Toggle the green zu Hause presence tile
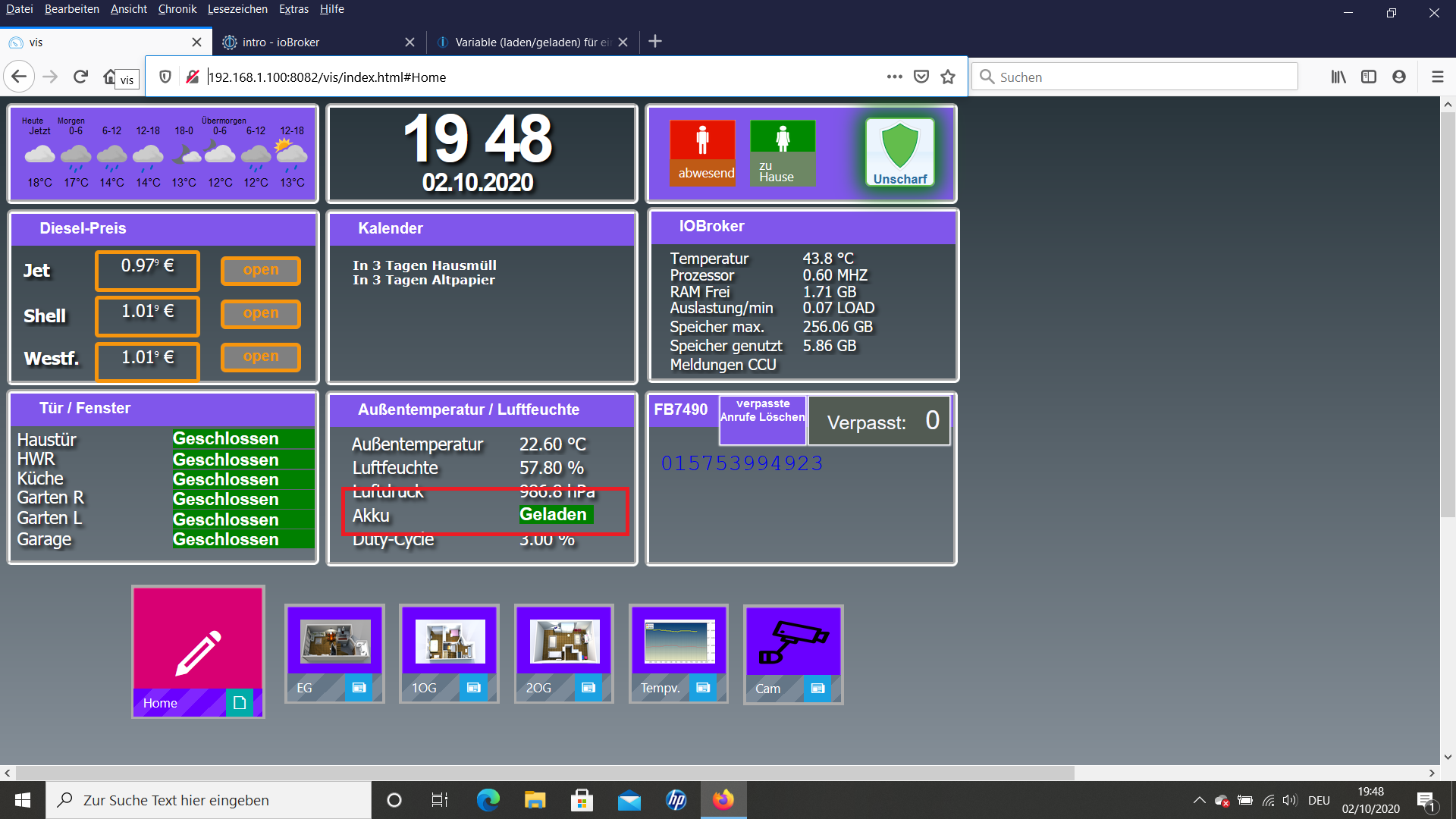The height and width of the screenshot is (819, 1456). [783, 152]
